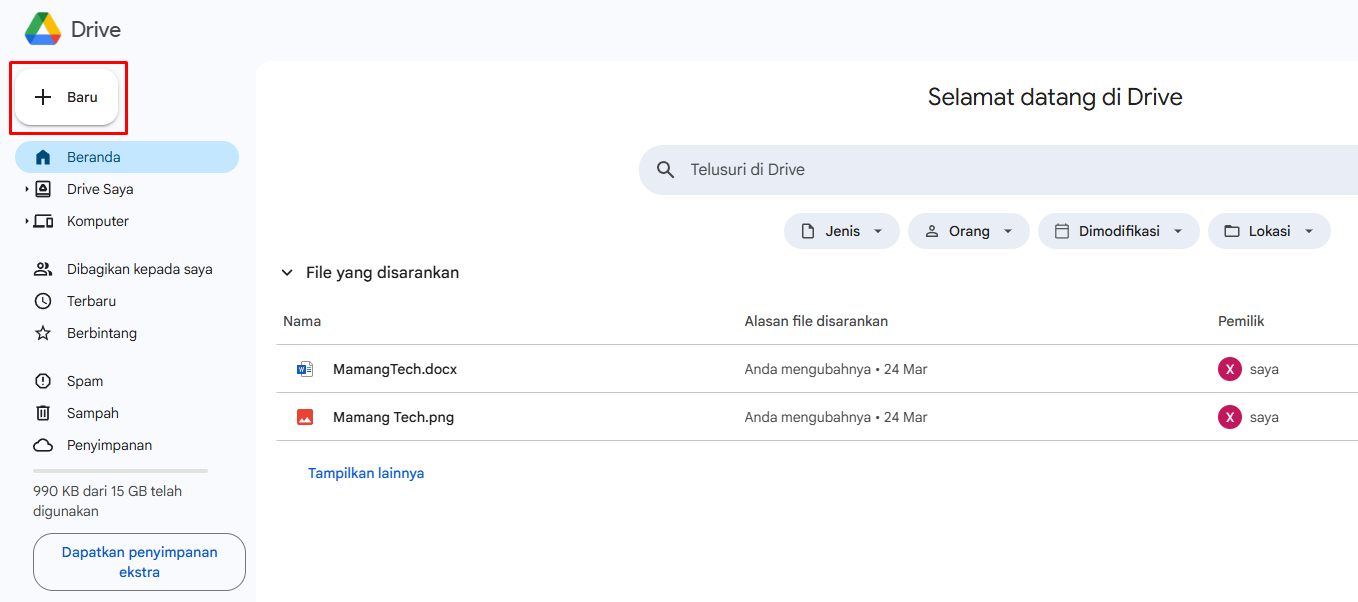Click the 990 KB dari 15 GB text

[x=108, y=501]
